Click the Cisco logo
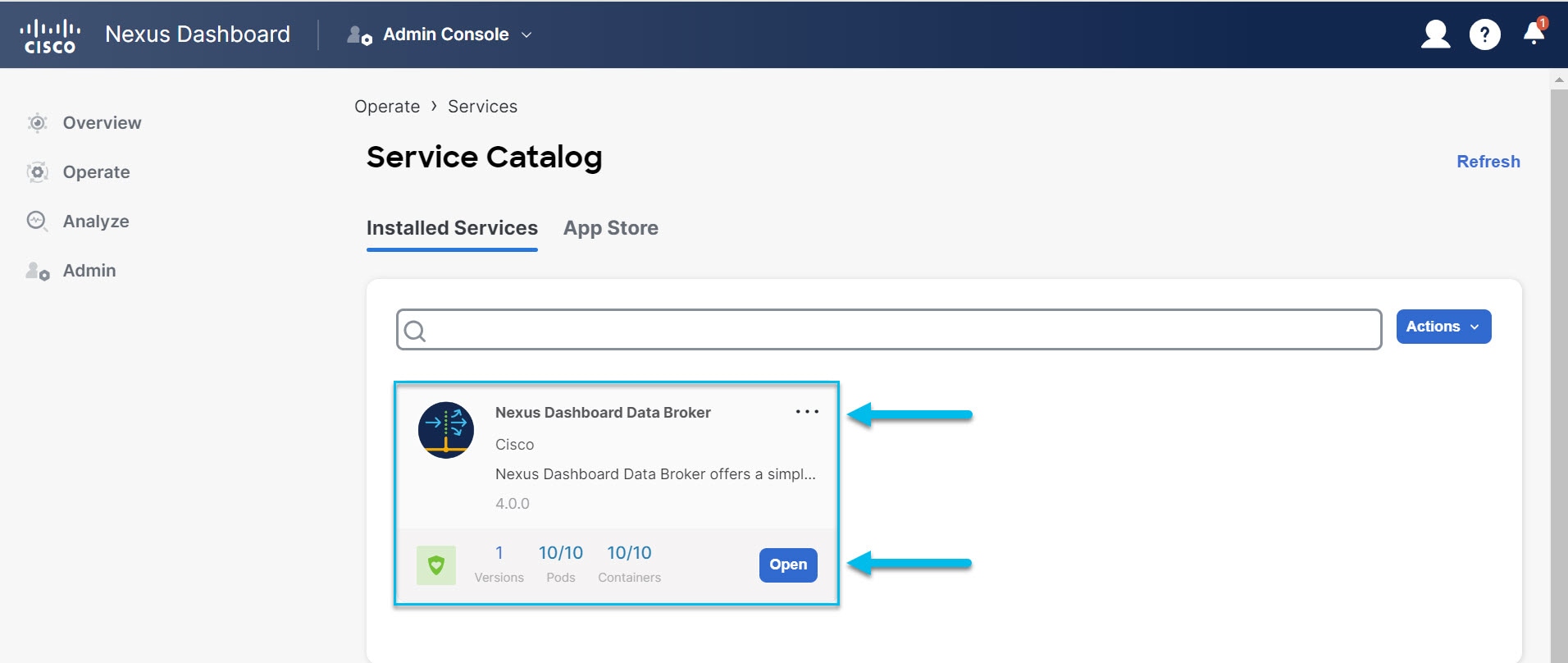Screen dimensions: 1568x663 50,36
